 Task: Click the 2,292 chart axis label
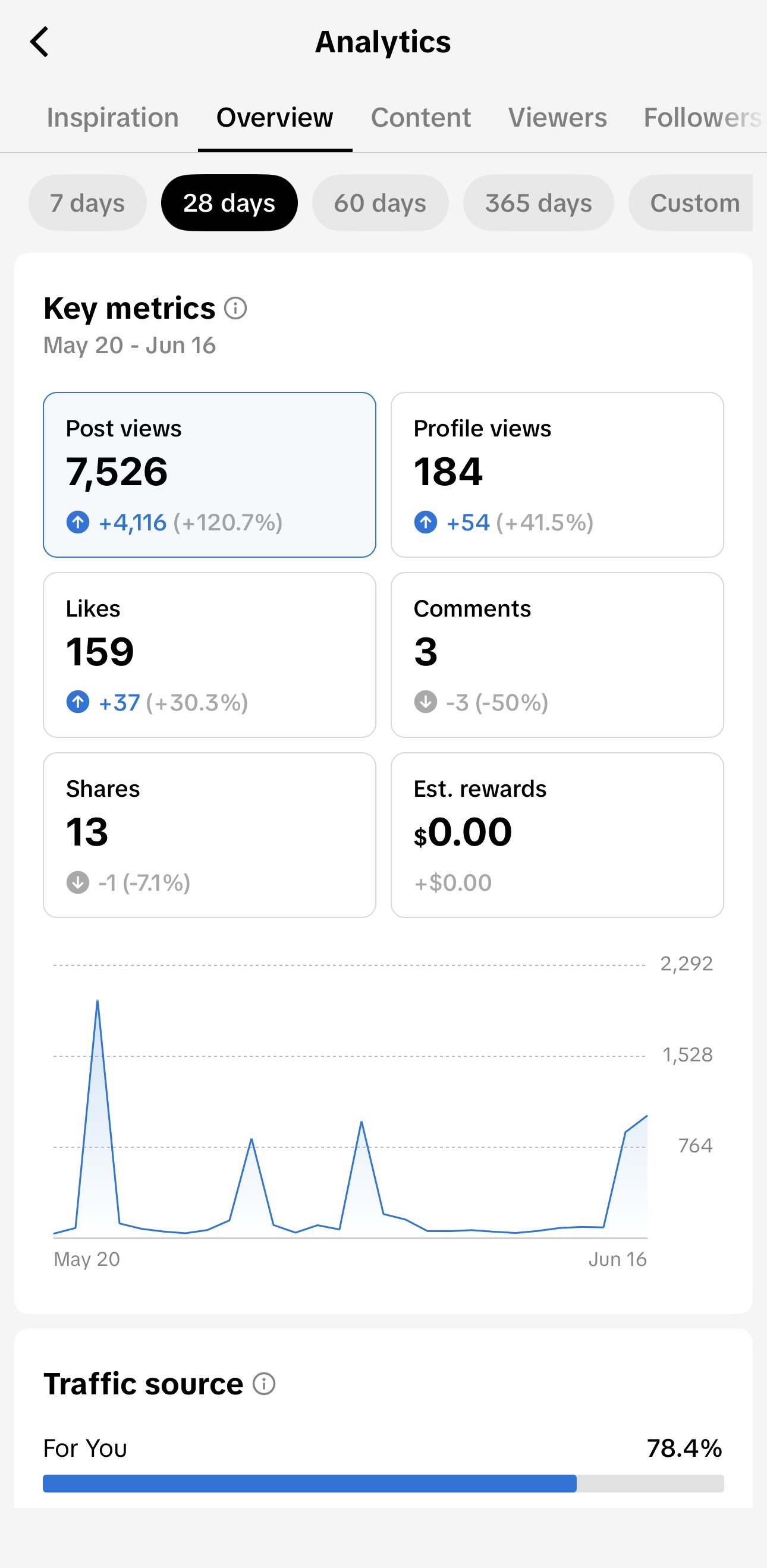point(687,963)
